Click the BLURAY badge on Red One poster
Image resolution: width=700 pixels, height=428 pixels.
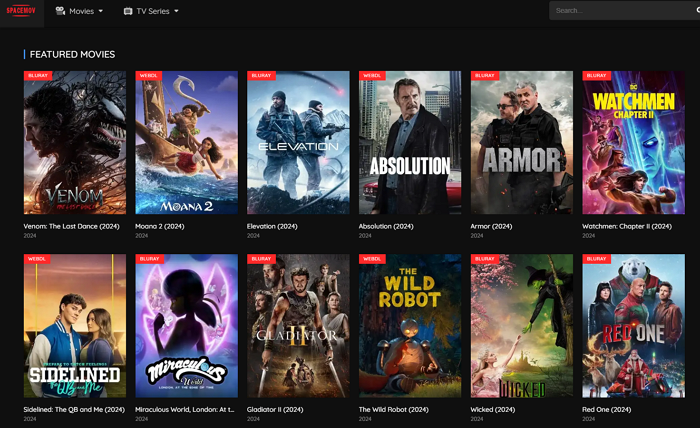(597, 259)
